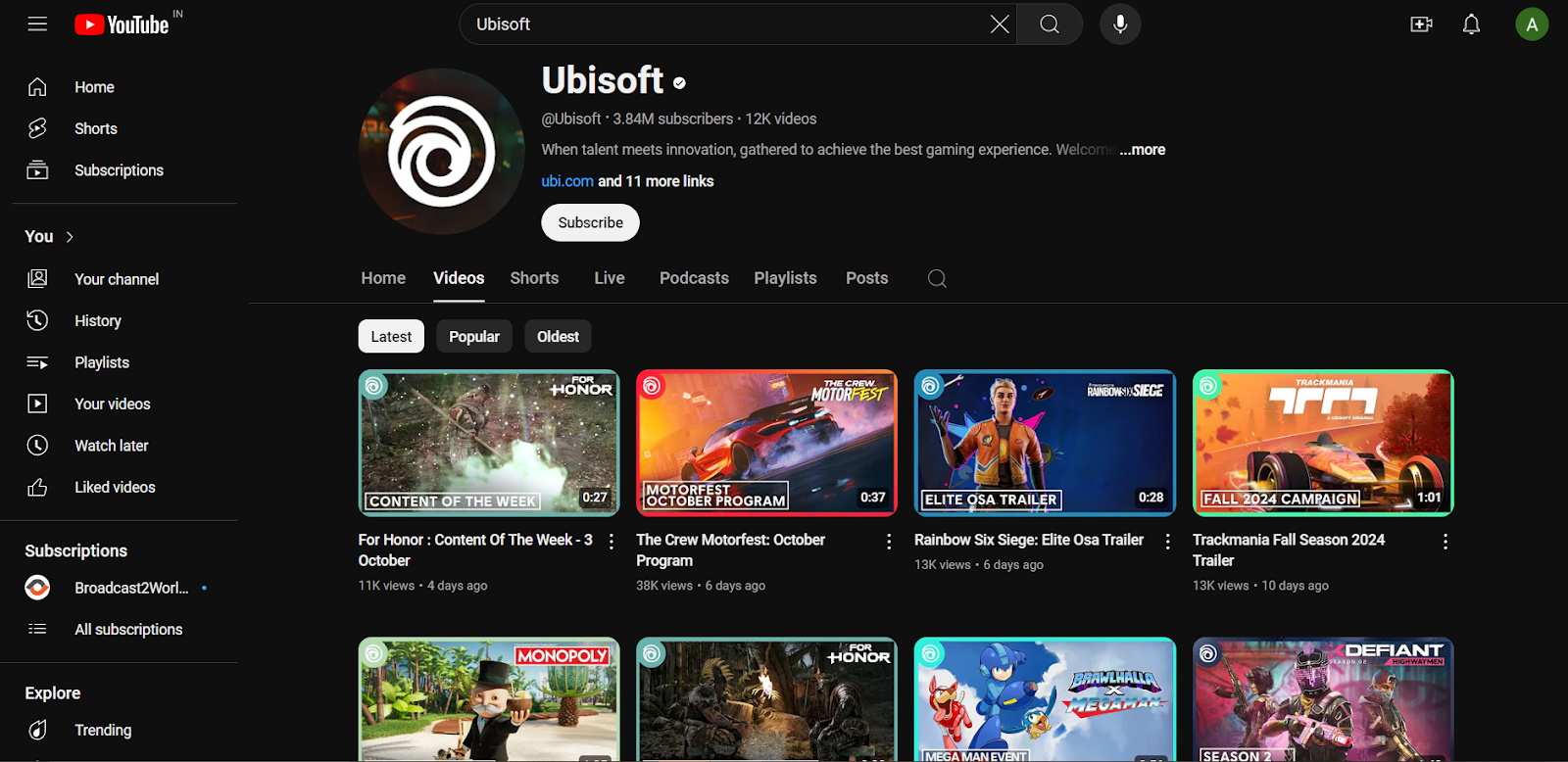The width and height of the screenshot is (1568, 762).
Task: Play Trackmania Fall 2024 Campaign thumbnail
Action: point(1323,443)
